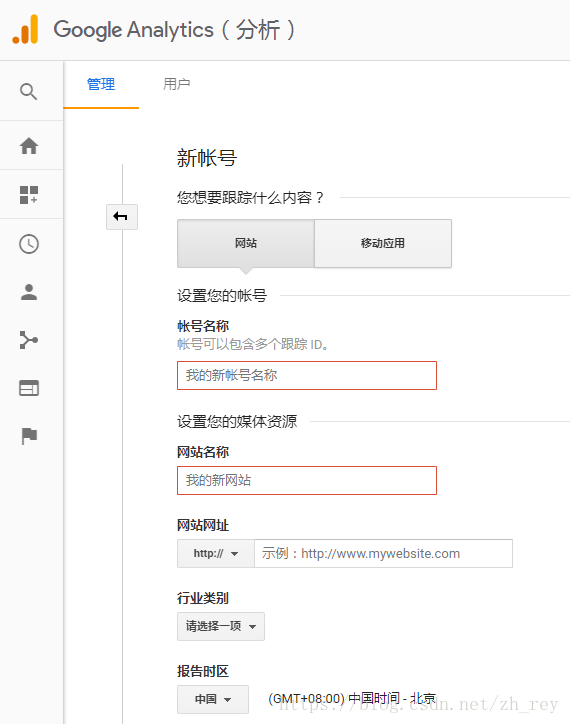
Task: Select 移动应用 tracking option
Action: pos(383,243)
